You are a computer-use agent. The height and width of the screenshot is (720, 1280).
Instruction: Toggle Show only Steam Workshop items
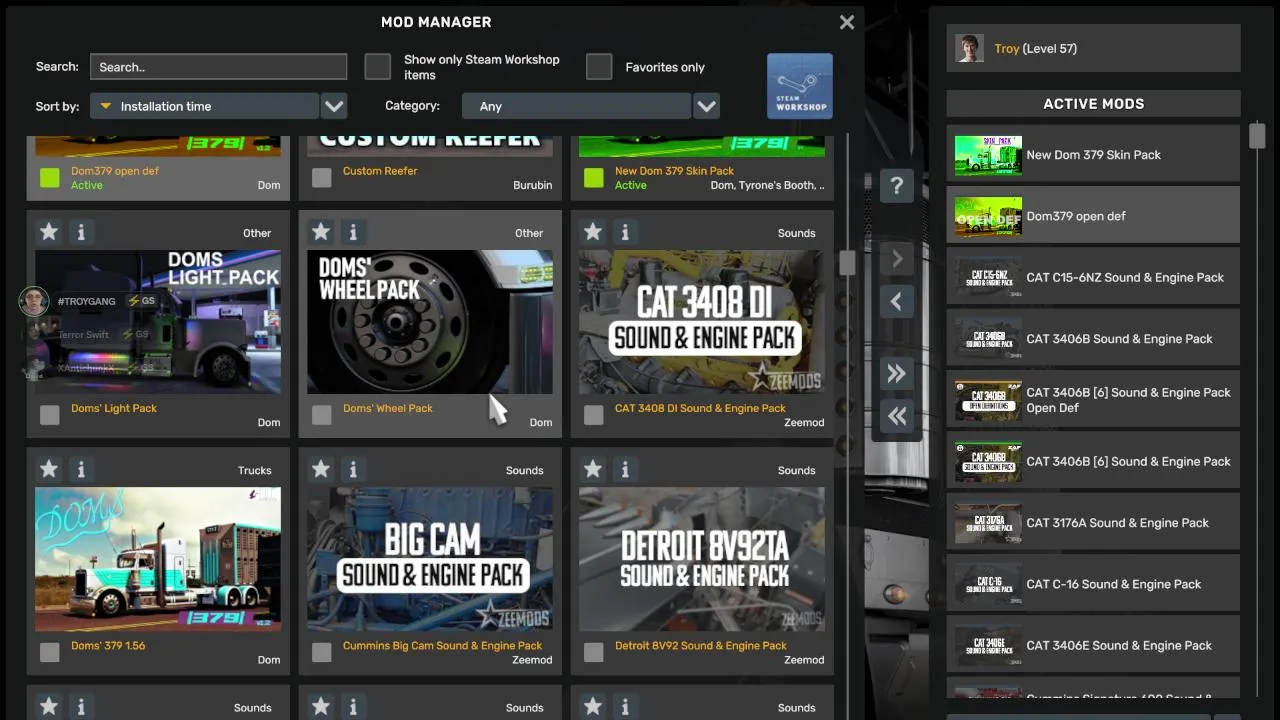[x=377, y=67]
